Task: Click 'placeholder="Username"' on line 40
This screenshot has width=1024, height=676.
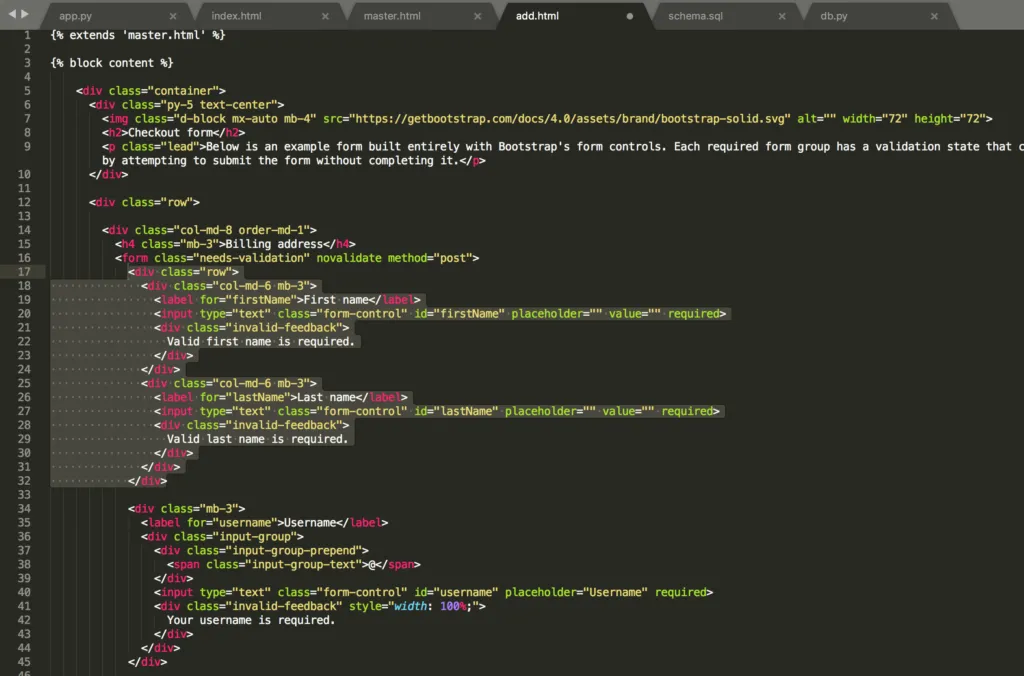Action: point(576,592)
